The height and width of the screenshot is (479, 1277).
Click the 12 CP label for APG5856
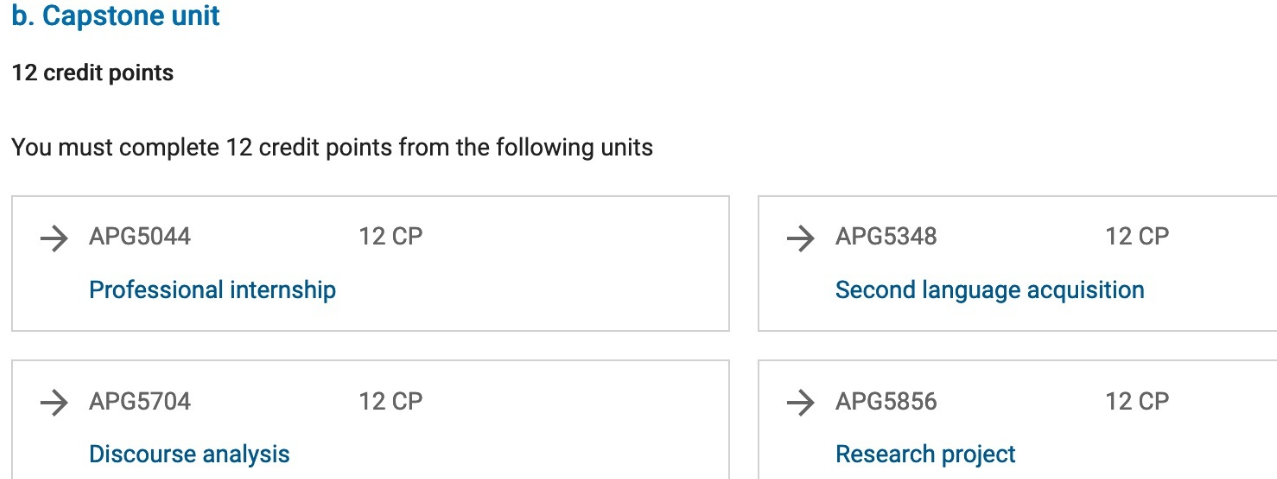(x=1137, y=402)
